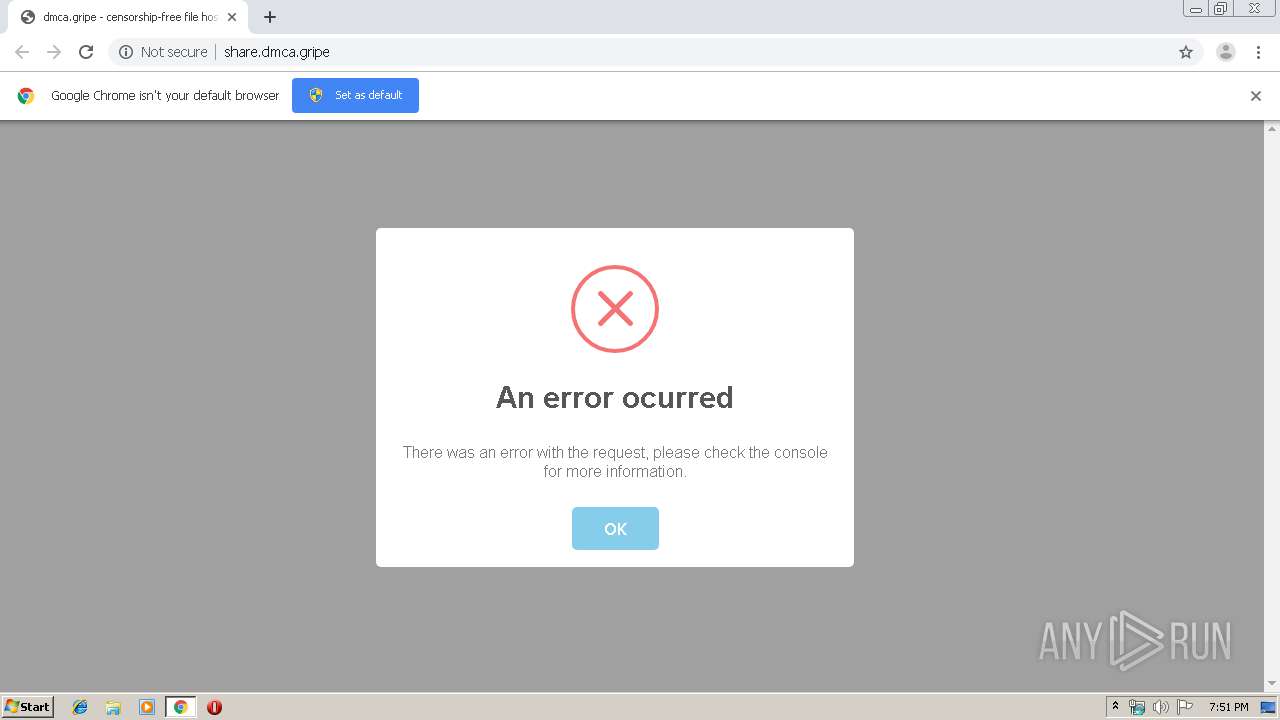
Task: Open File Explorer folder from taskbar
Action: (x=113, y=707)
